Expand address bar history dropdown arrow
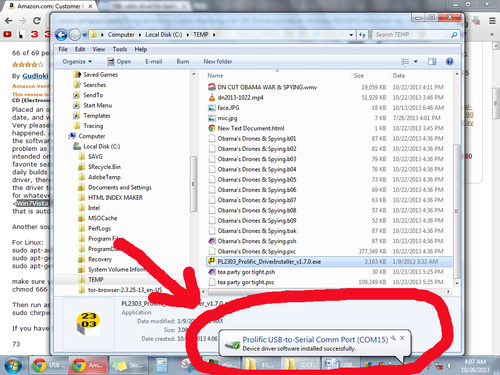Image resolution: width=500 pixels, height=375 pixels. [351, 35]
